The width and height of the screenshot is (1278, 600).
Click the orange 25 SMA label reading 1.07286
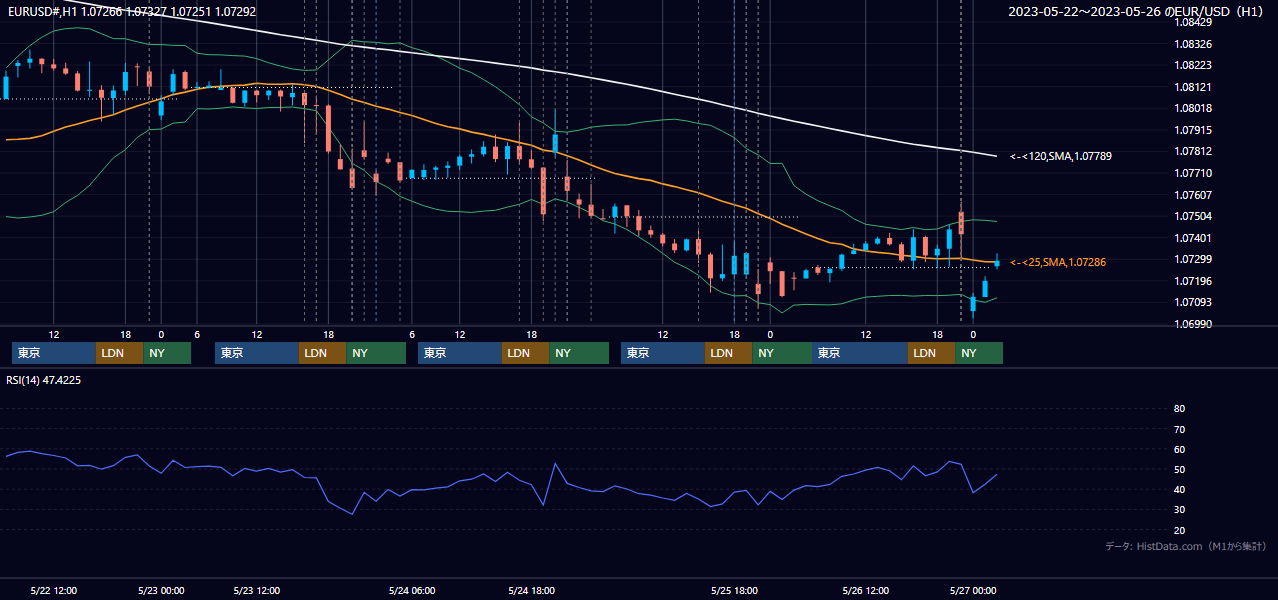[1058, 262]
